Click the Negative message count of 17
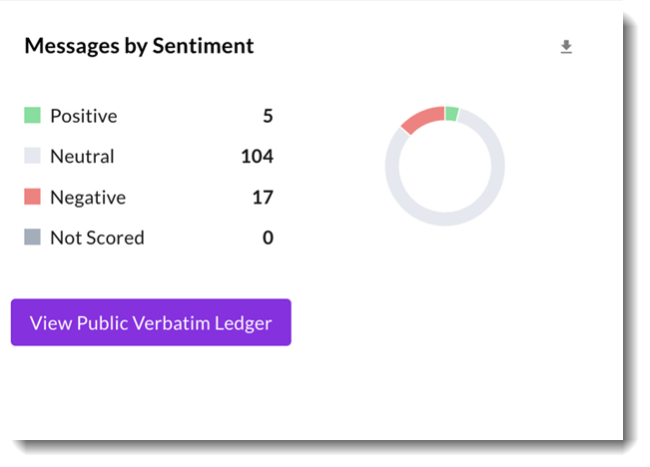This screenshot has height=467, width=650. 263,197
